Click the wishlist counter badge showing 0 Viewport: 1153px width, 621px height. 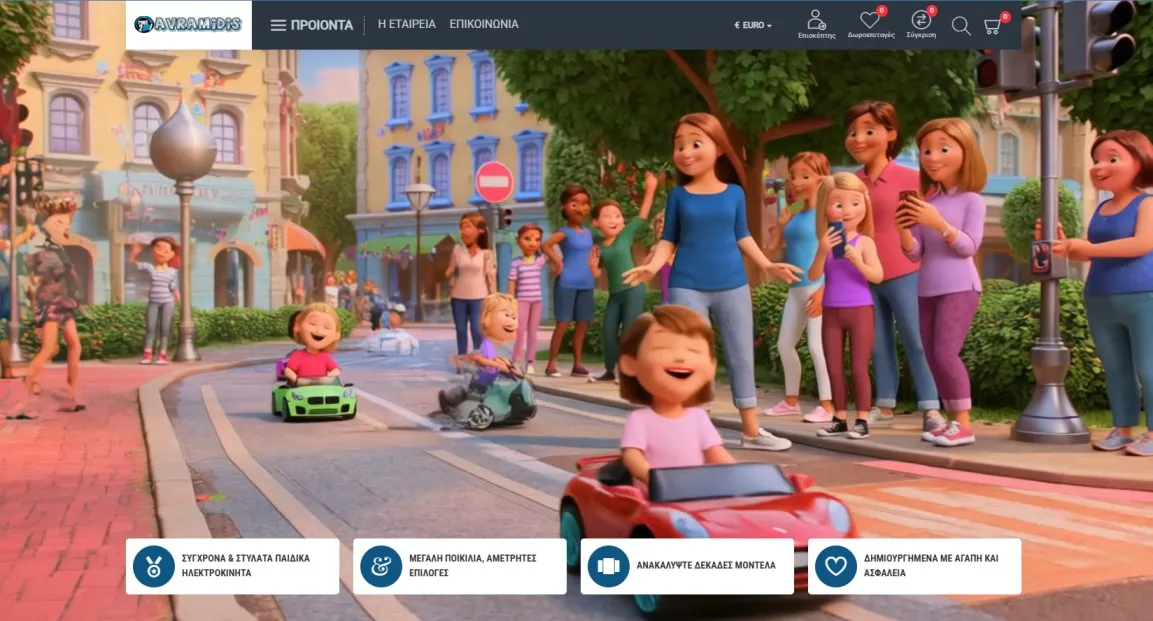pos(880,9)
